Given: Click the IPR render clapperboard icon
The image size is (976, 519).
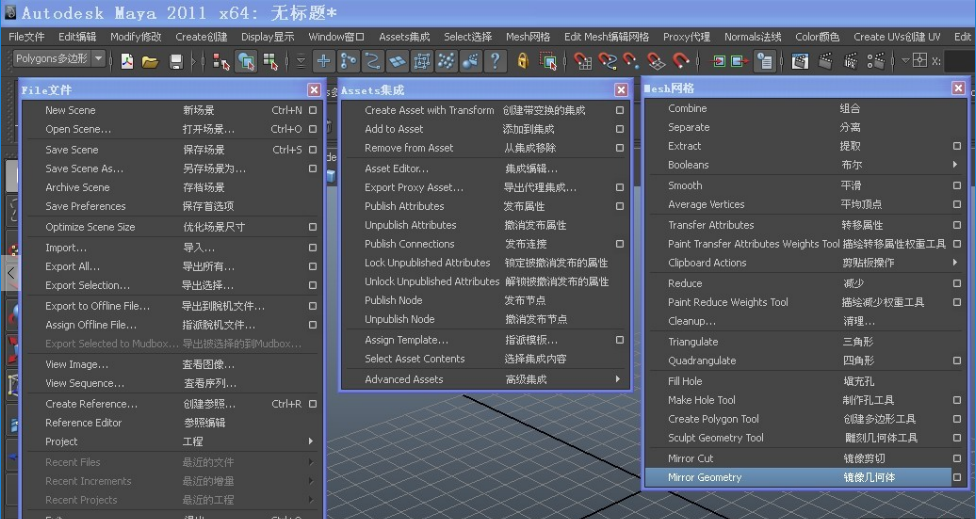Looking at the screenshot, I should [850, 61].
